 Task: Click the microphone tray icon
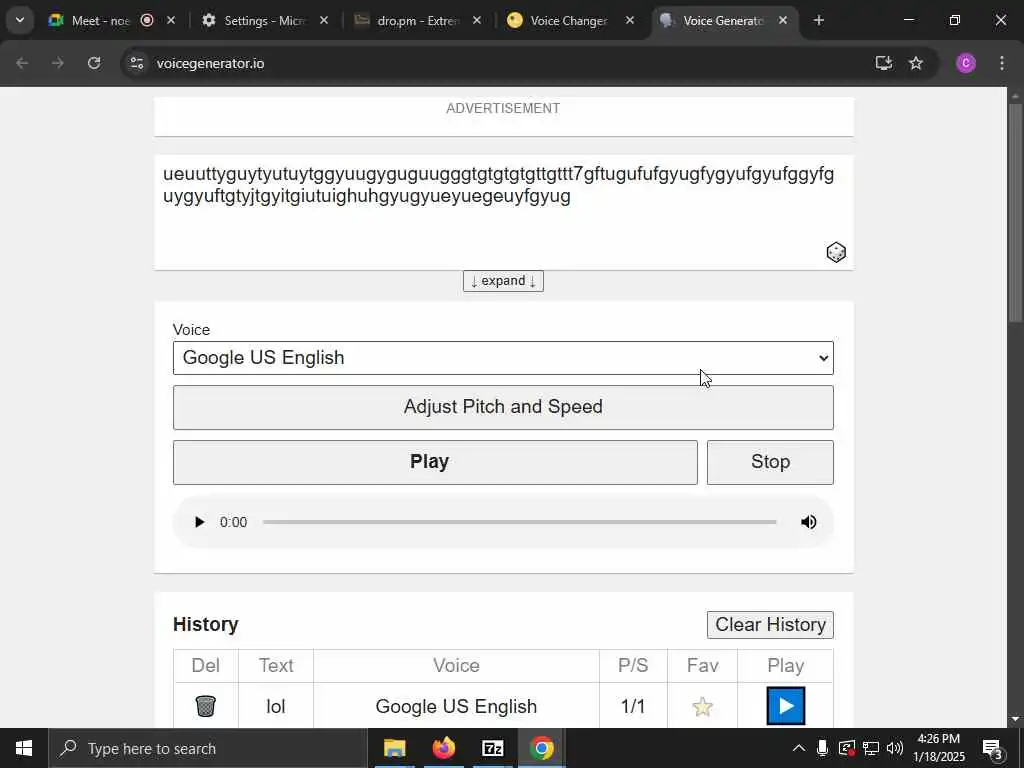pyautogui.click(x=822, y=748)
